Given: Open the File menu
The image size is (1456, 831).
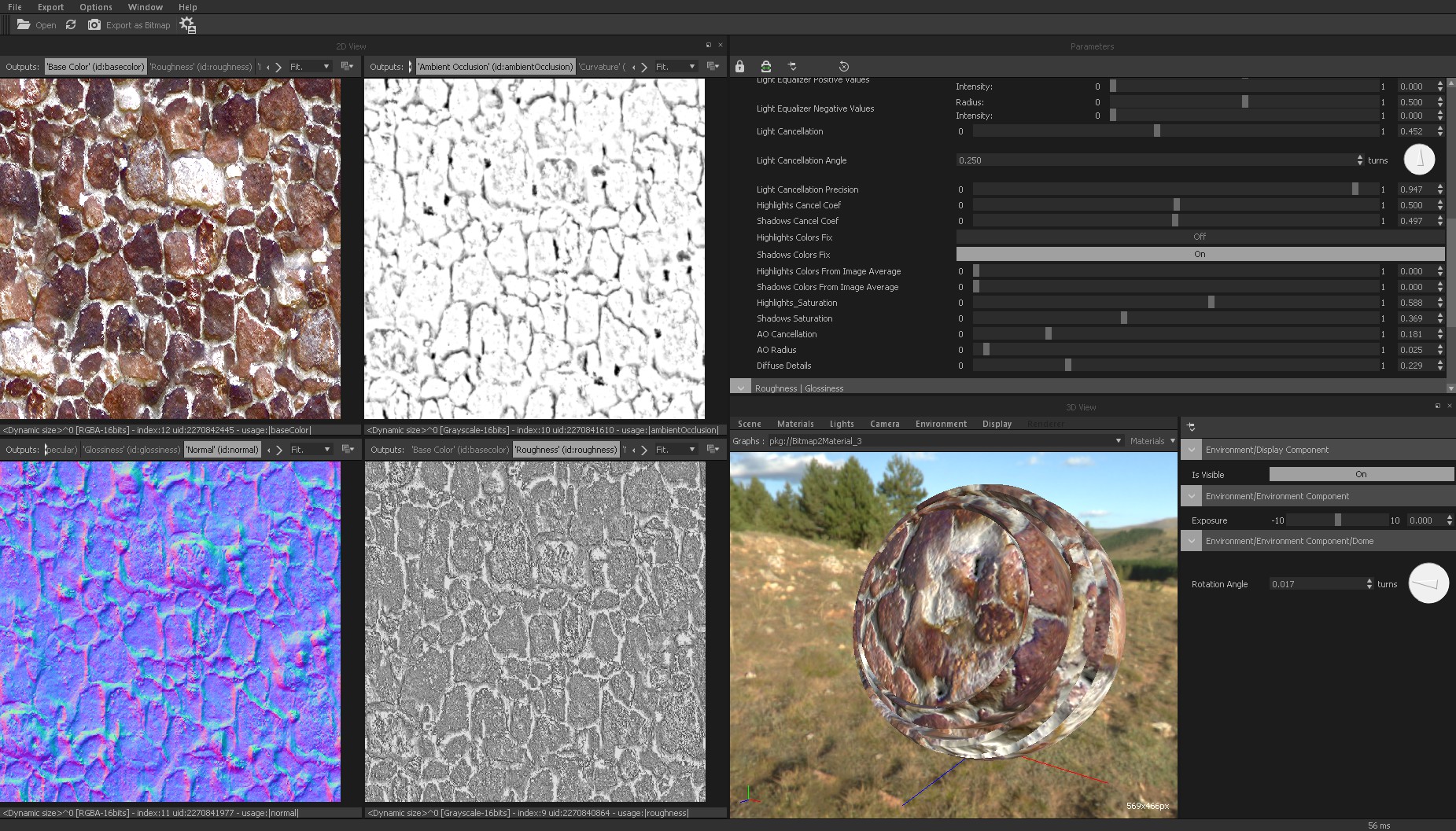Looking at the screenshot, I should [15, 7].
